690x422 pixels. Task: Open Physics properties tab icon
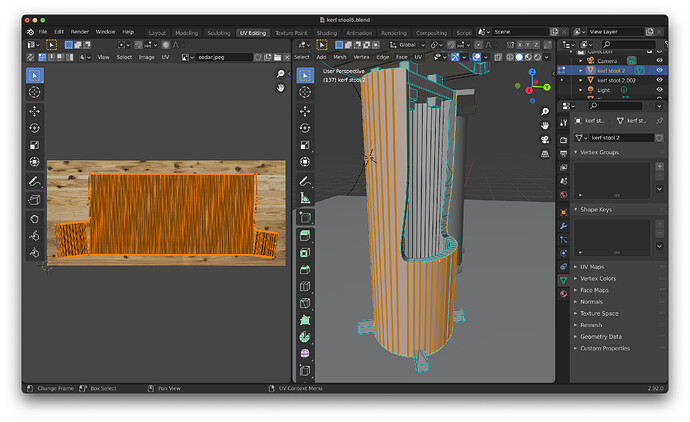(563, 253)
